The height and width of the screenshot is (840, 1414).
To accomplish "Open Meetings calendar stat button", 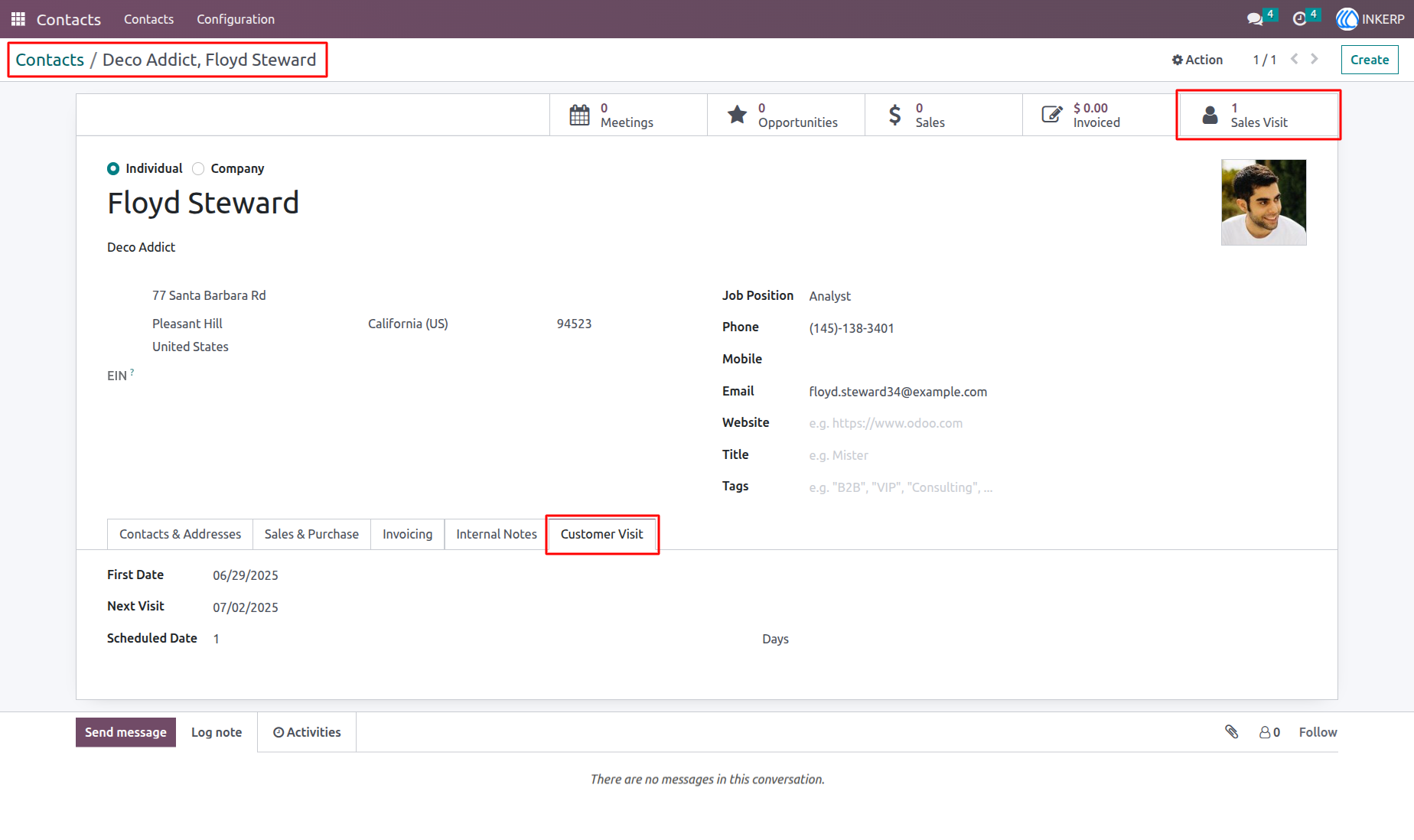I will (628, 115).
